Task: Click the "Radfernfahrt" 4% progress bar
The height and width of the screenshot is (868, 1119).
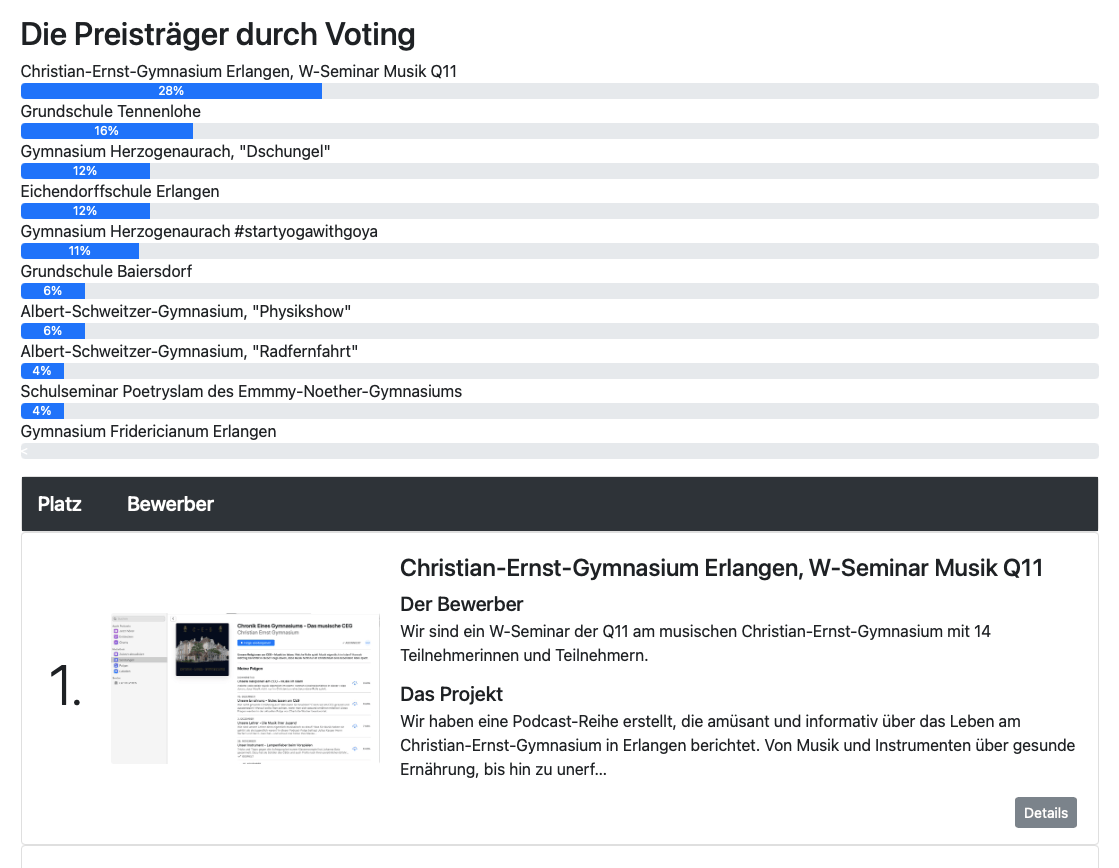Action: click(x=42, y=370)
